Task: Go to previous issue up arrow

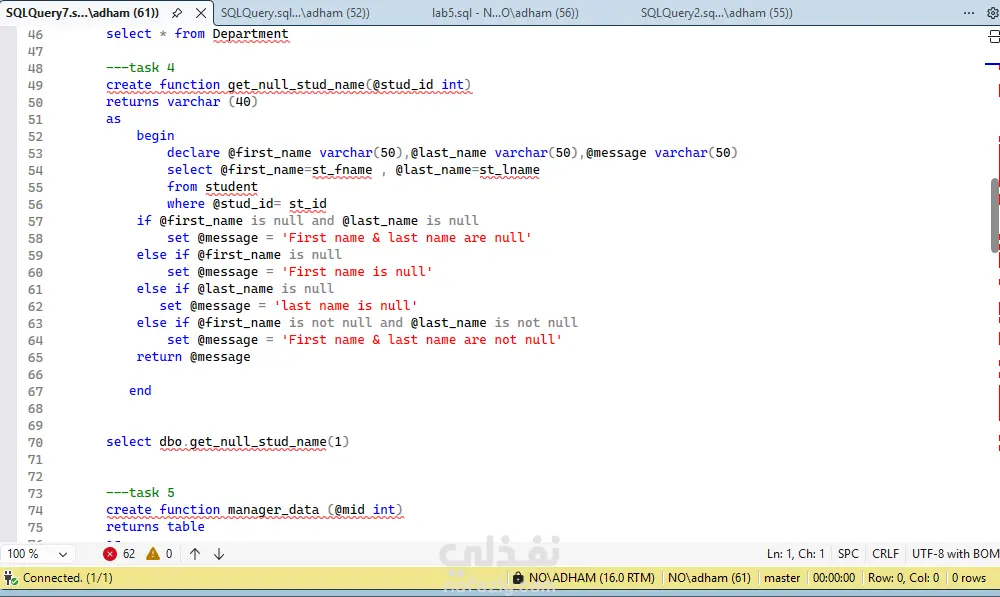Action: pyautogui.click(x=195, y=554)
